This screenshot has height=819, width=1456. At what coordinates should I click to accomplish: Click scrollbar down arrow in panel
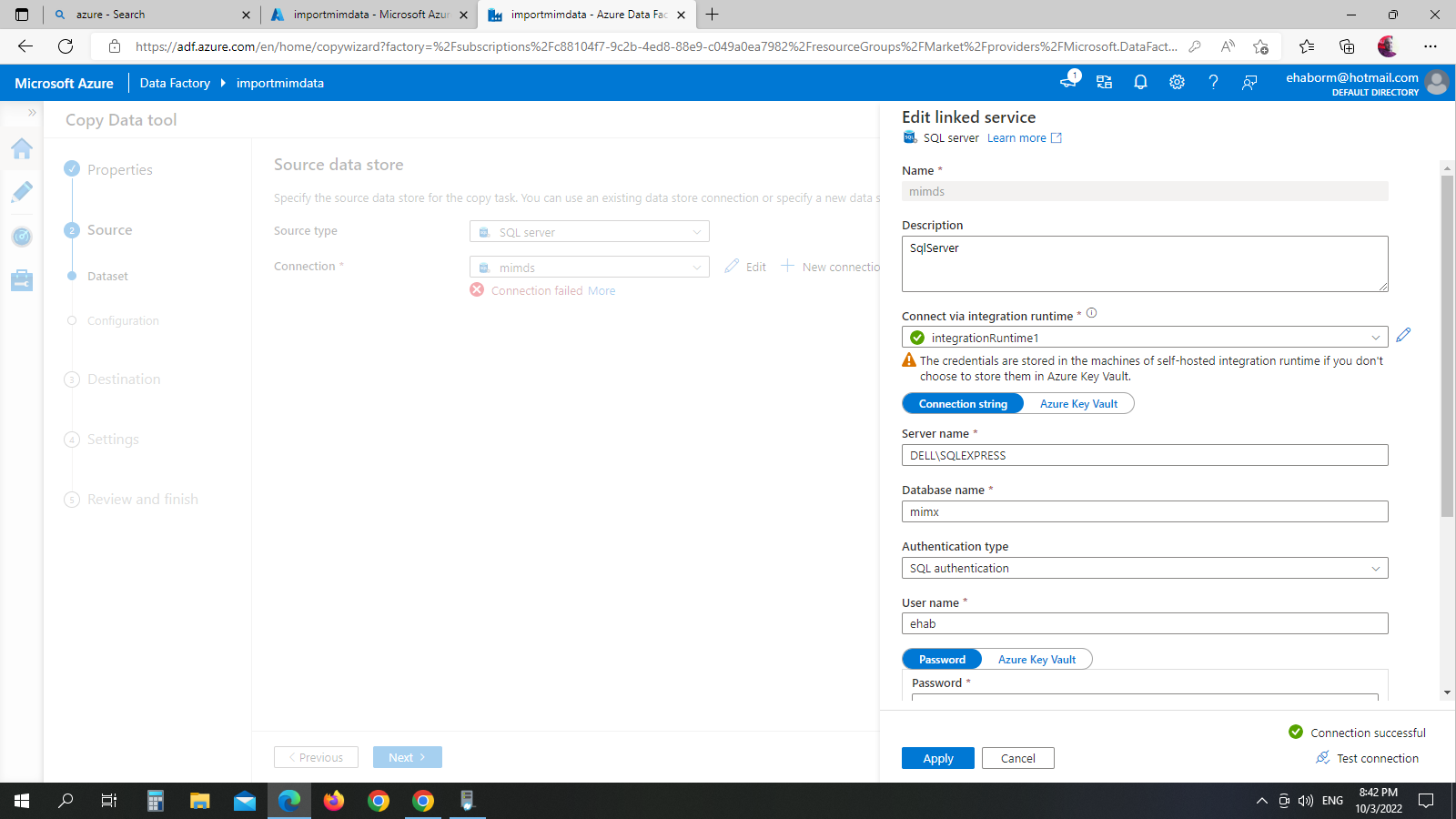click(1447, 693)
